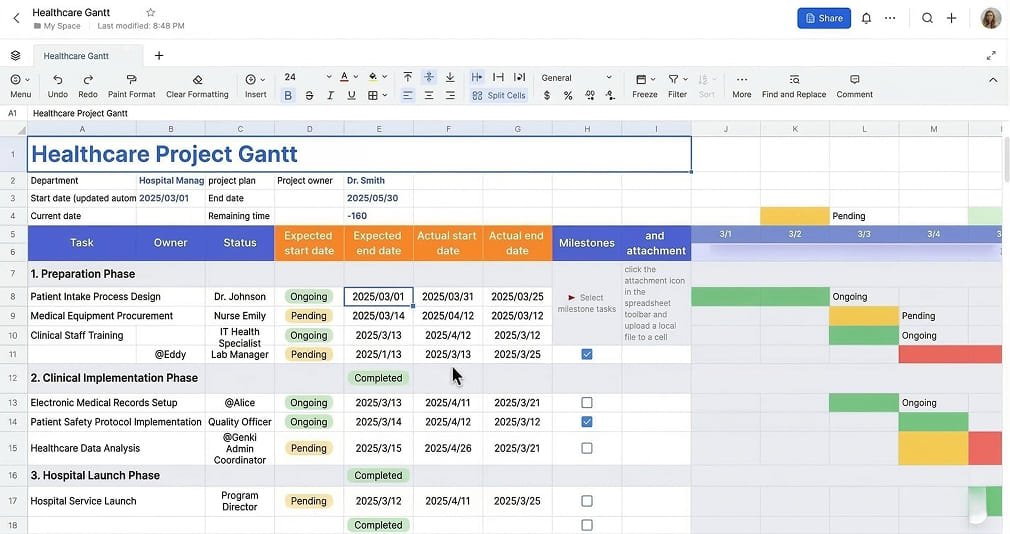Apply currency format with dollar icon
This screenshot has height=534, width=1010.
tap(547, 96)
